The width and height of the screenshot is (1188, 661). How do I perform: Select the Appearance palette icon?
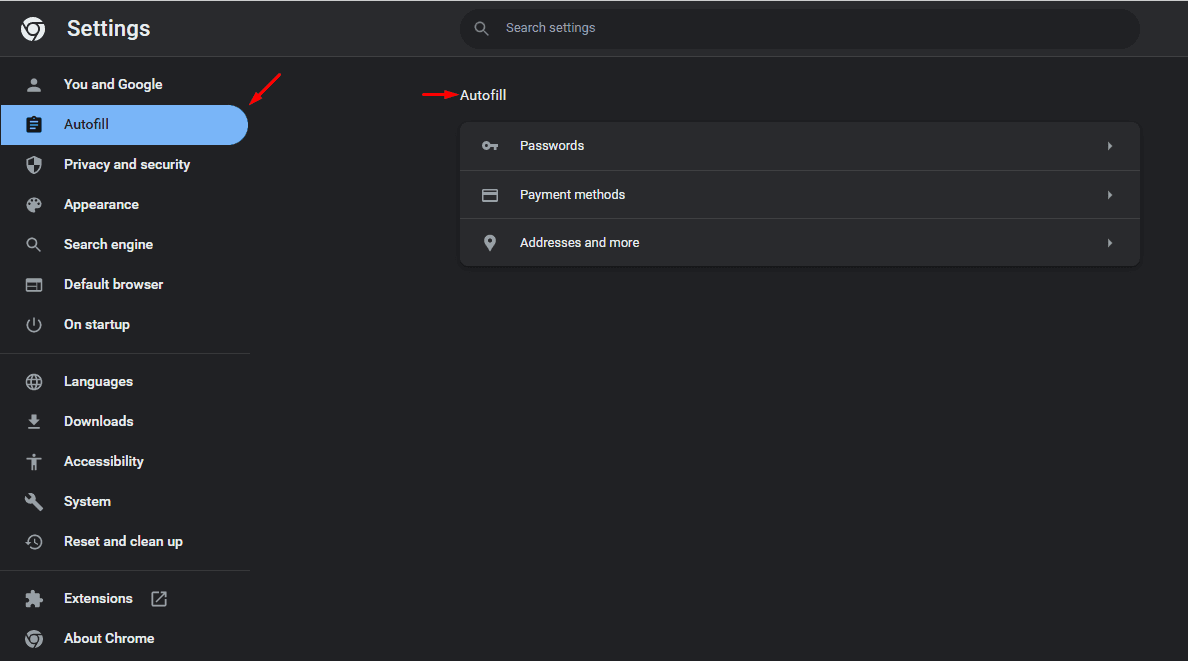click(x=34, y=204)
